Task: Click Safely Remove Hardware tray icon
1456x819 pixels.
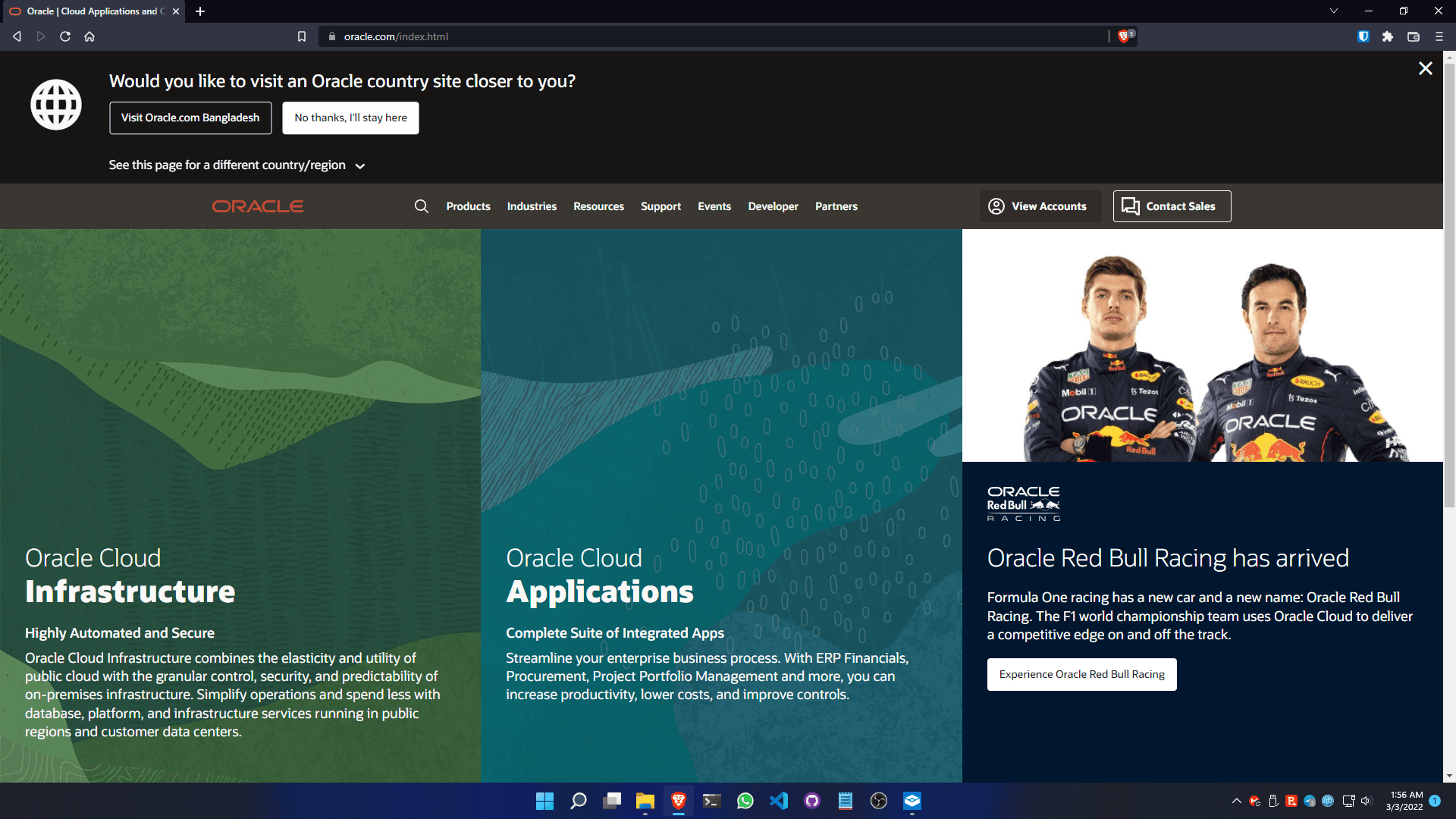Action: coord(1273,801)
